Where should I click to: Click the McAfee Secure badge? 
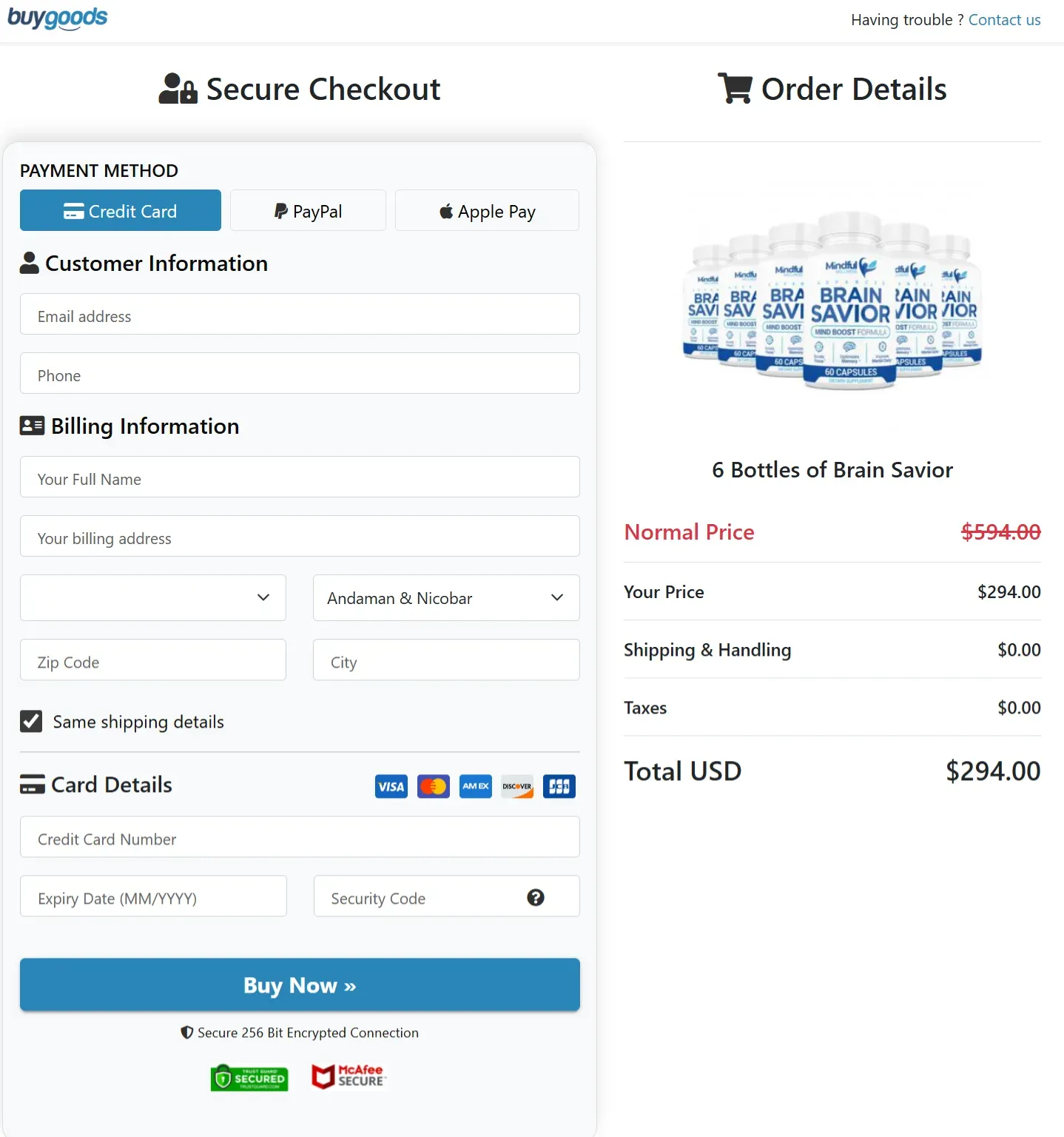348,1076
